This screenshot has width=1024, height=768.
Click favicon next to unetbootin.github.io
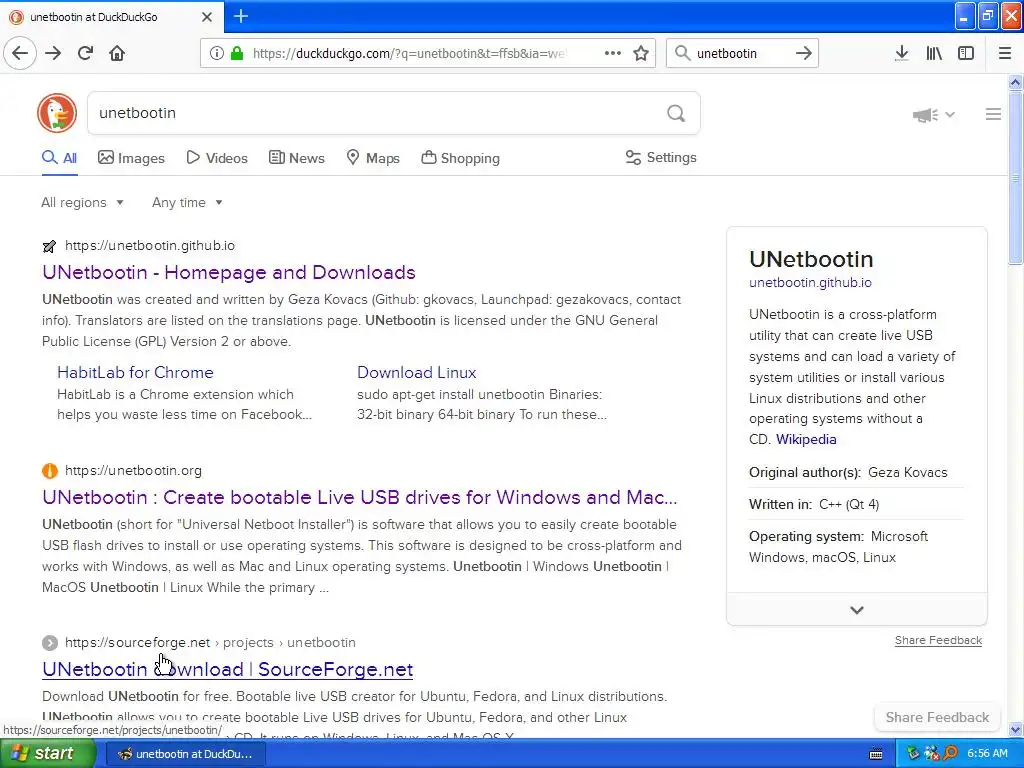tap(50, 246)
